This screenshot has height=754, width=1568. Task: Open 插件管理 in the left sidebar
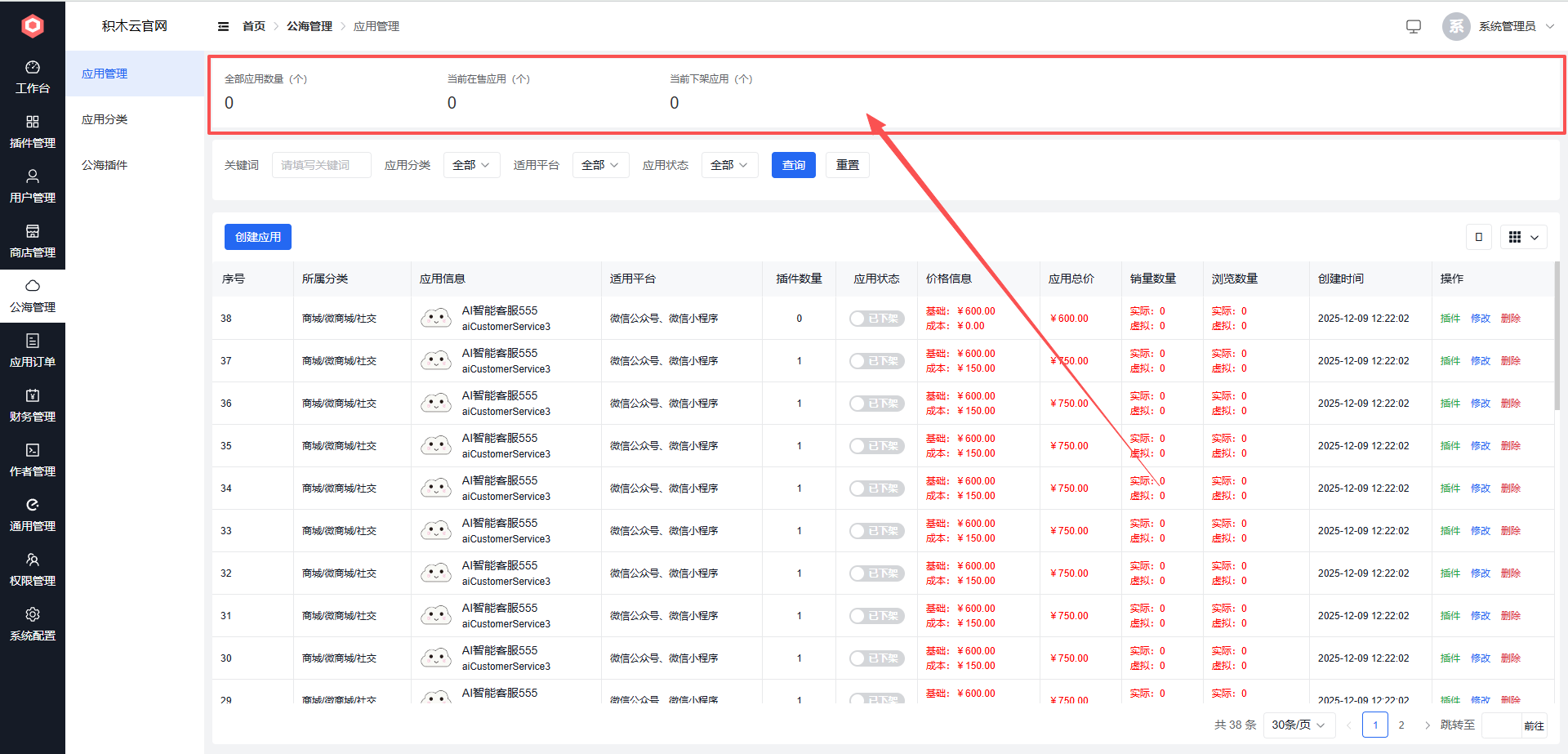tap(33, 132)
